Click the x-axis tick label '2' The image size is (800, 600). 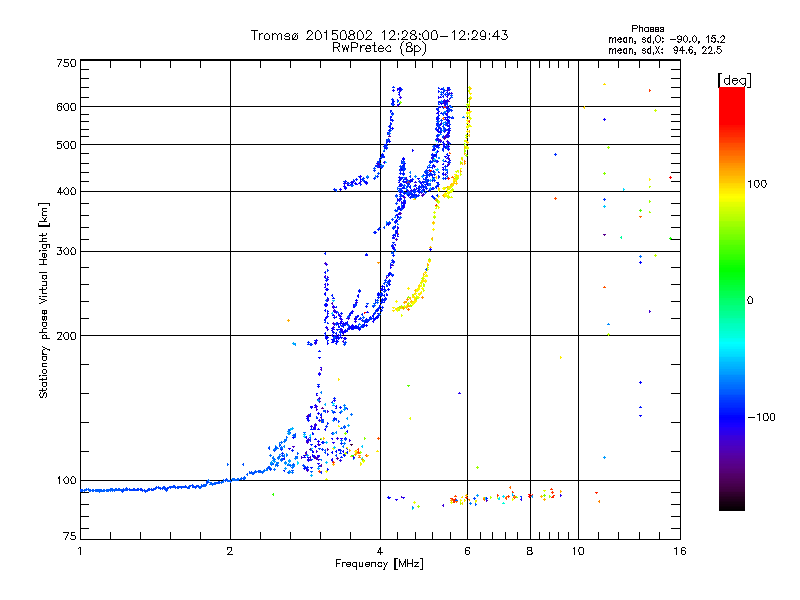(x=230, y=551)
